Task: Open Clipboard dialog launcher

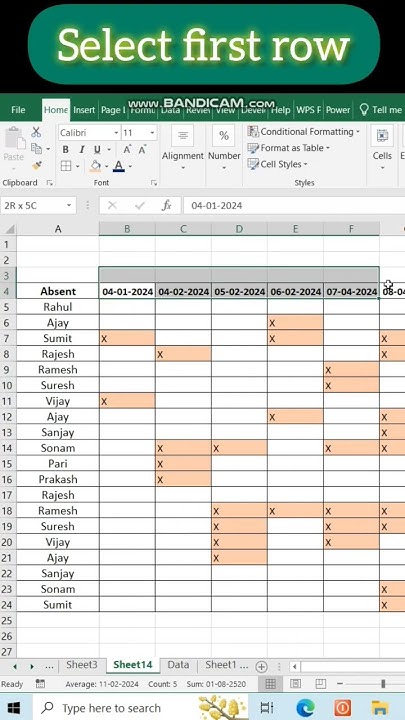Action: (49, 183)
